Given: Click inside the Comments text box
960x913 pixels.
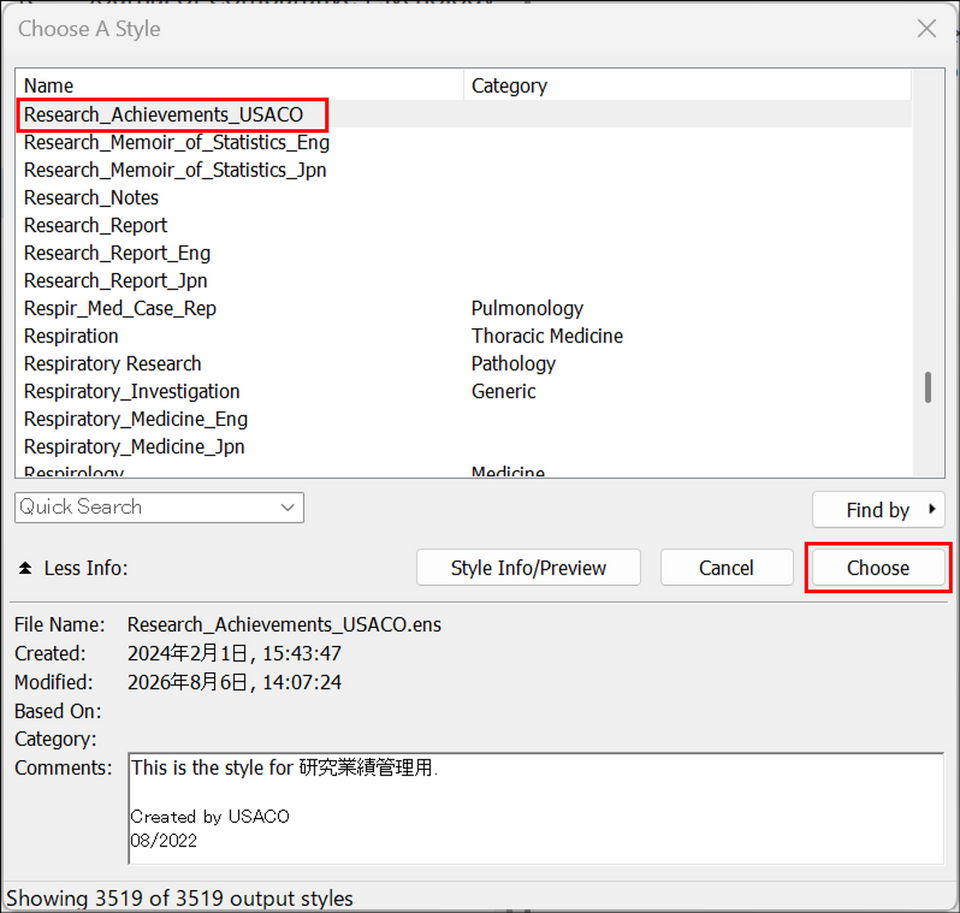Looking at the screenshot, I should 536,808.
